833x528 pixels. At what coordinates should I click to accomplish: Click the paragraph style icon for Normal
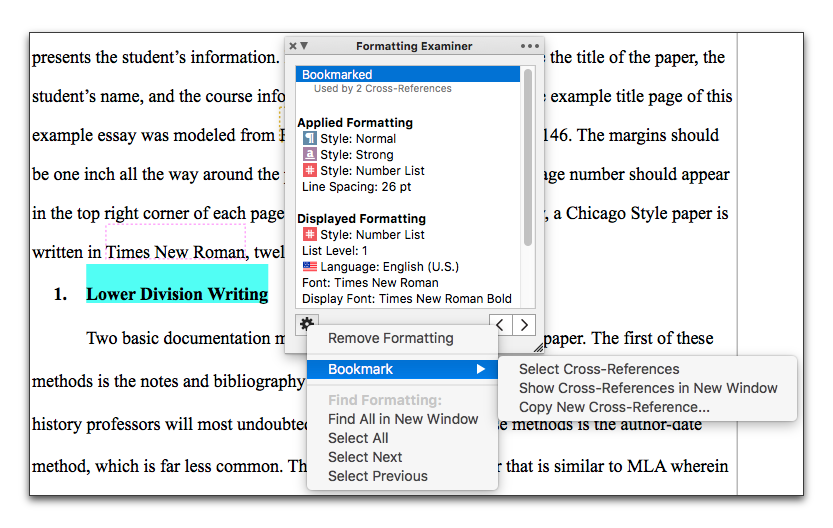pos(309,139)
